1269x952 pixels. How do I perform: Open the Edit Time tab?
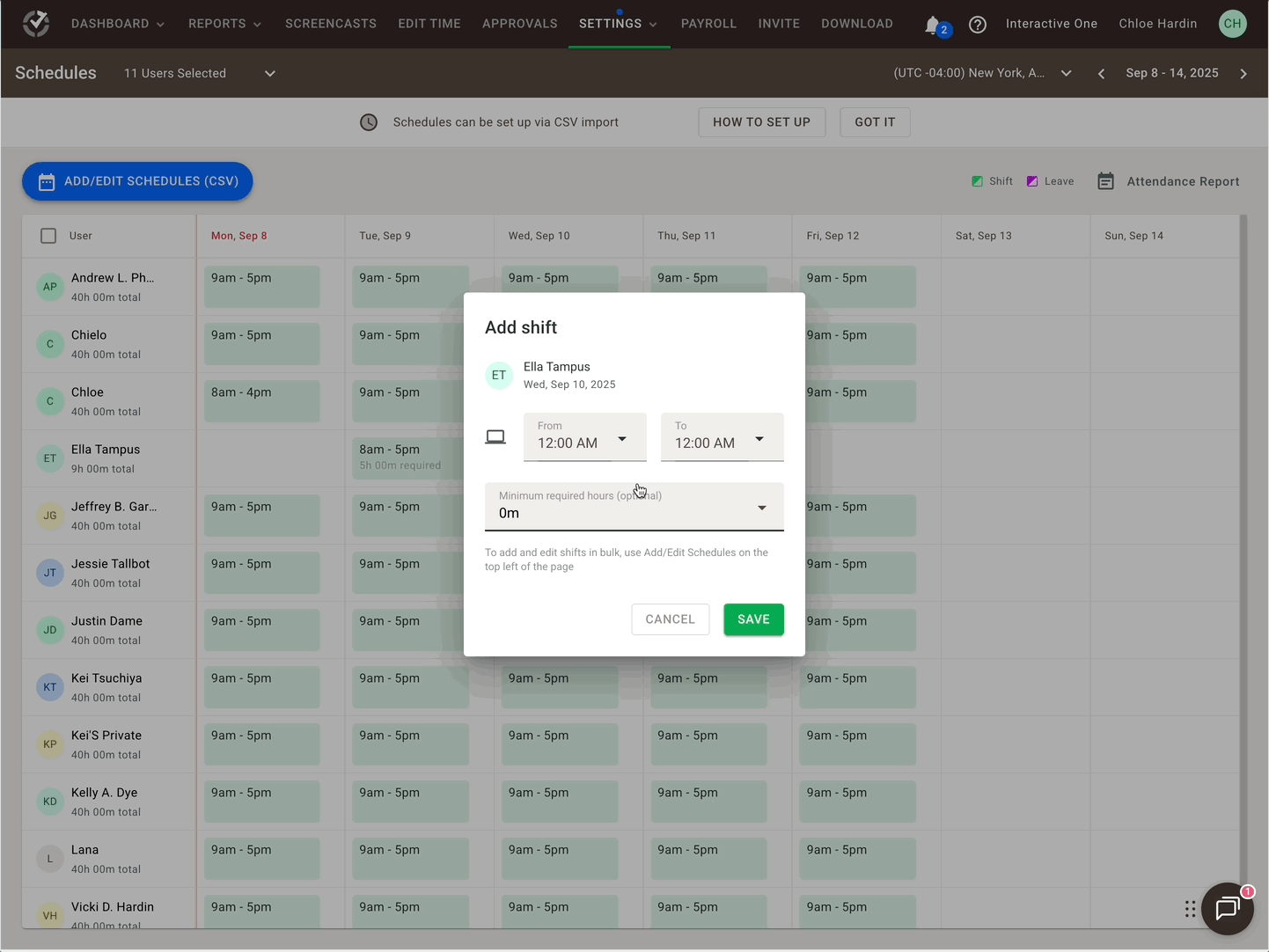429,24
